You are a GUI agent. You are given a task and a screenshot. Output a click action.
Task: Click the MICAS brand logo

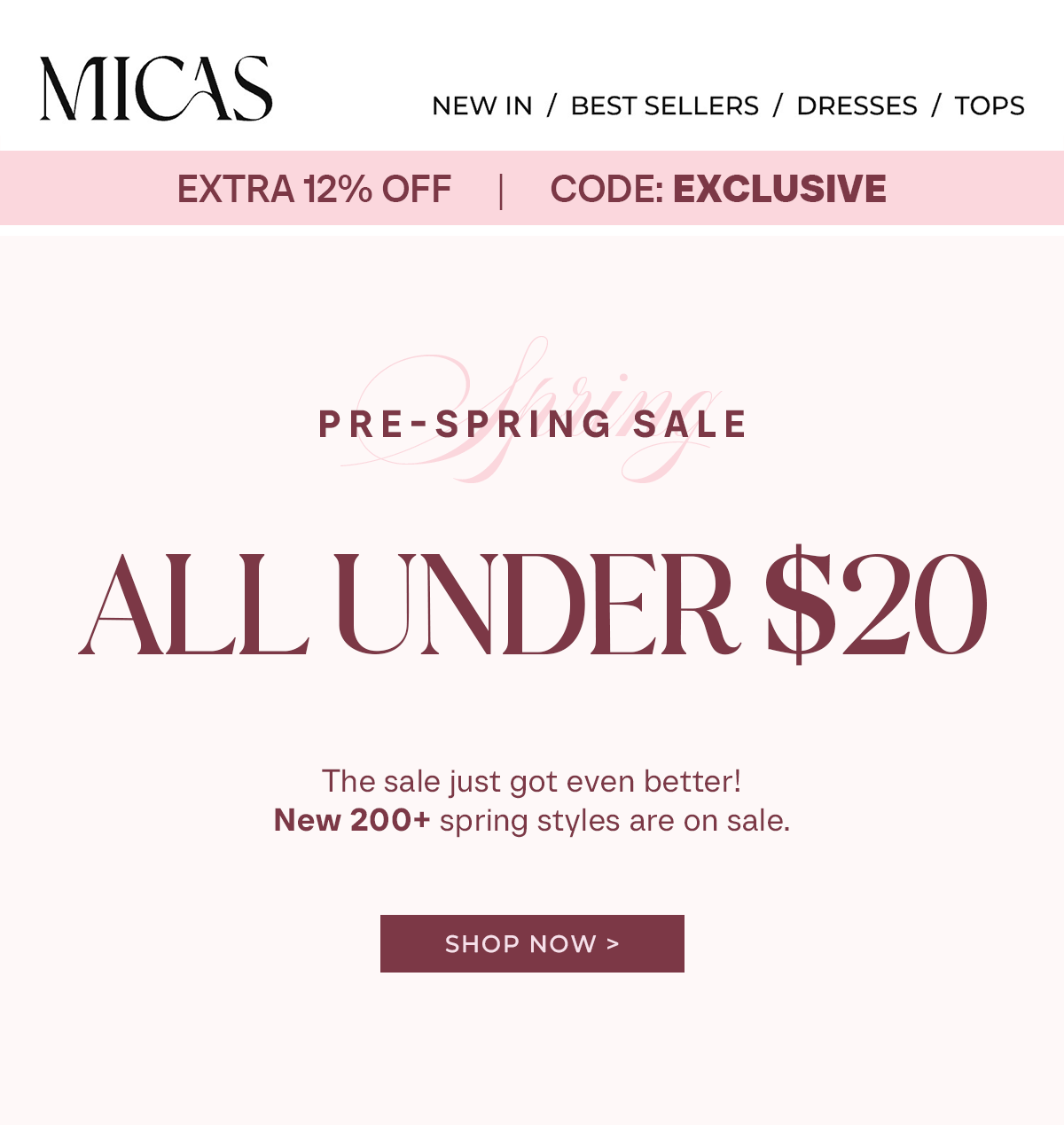pos(156,89)
